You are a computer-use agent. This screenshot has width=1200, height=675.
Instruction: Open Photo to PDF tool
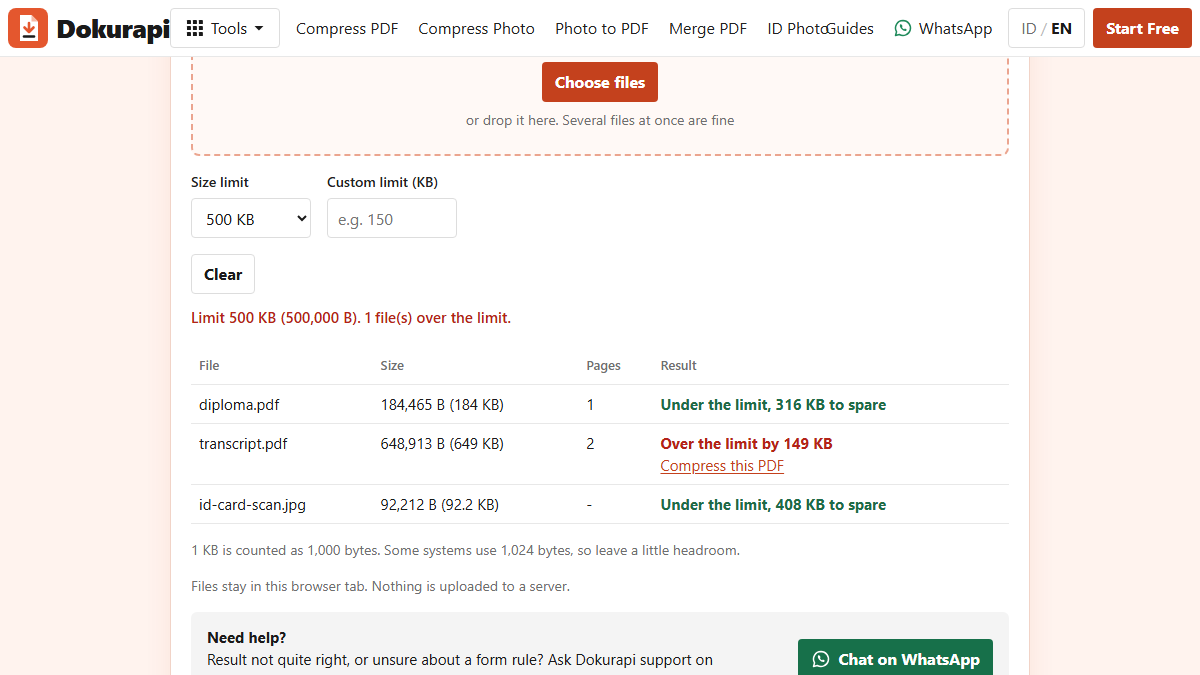(x=602, y=28)
